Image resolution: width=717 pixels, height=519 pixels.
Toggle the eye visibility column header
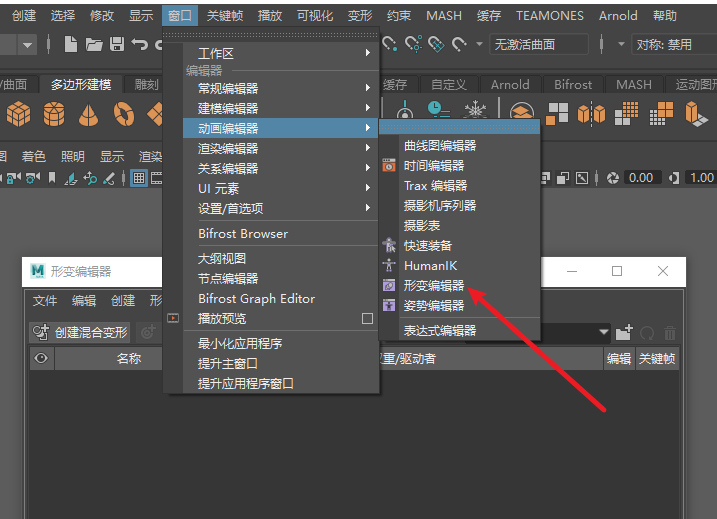pos(41,359)
